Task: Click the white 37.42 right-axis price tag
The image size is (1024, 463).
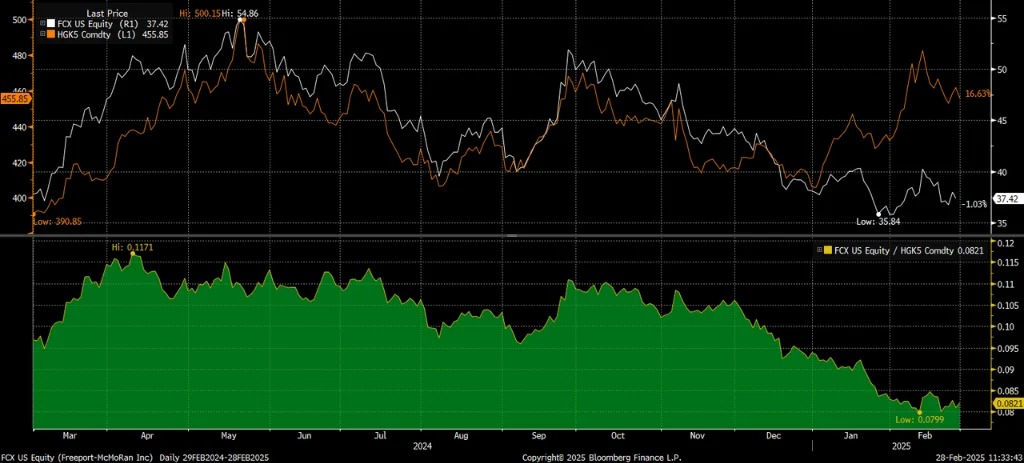Action: pyautogui.click(x=1004, y=198)
